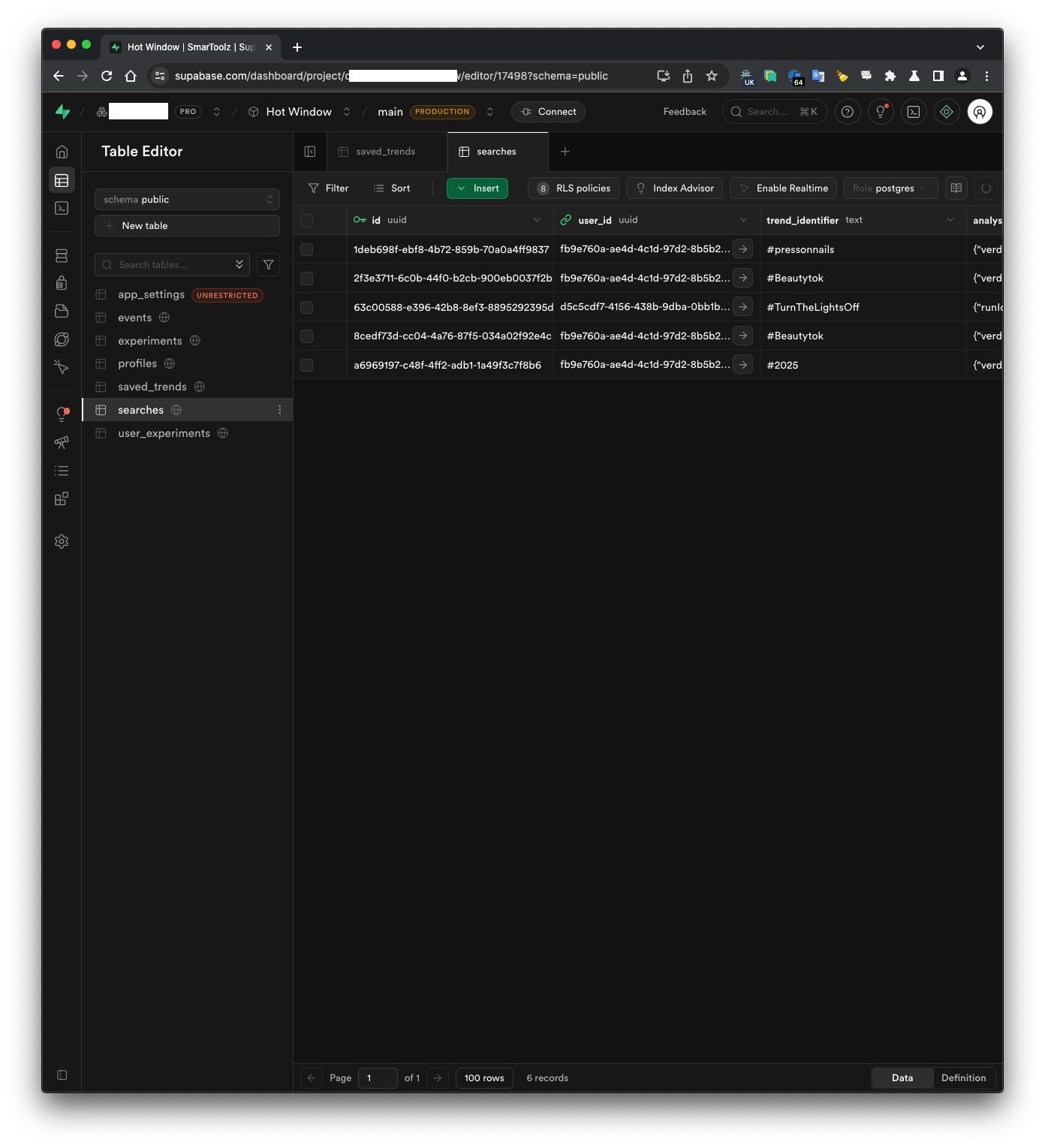Open the Role postgres dropdown

coord(890,188)
